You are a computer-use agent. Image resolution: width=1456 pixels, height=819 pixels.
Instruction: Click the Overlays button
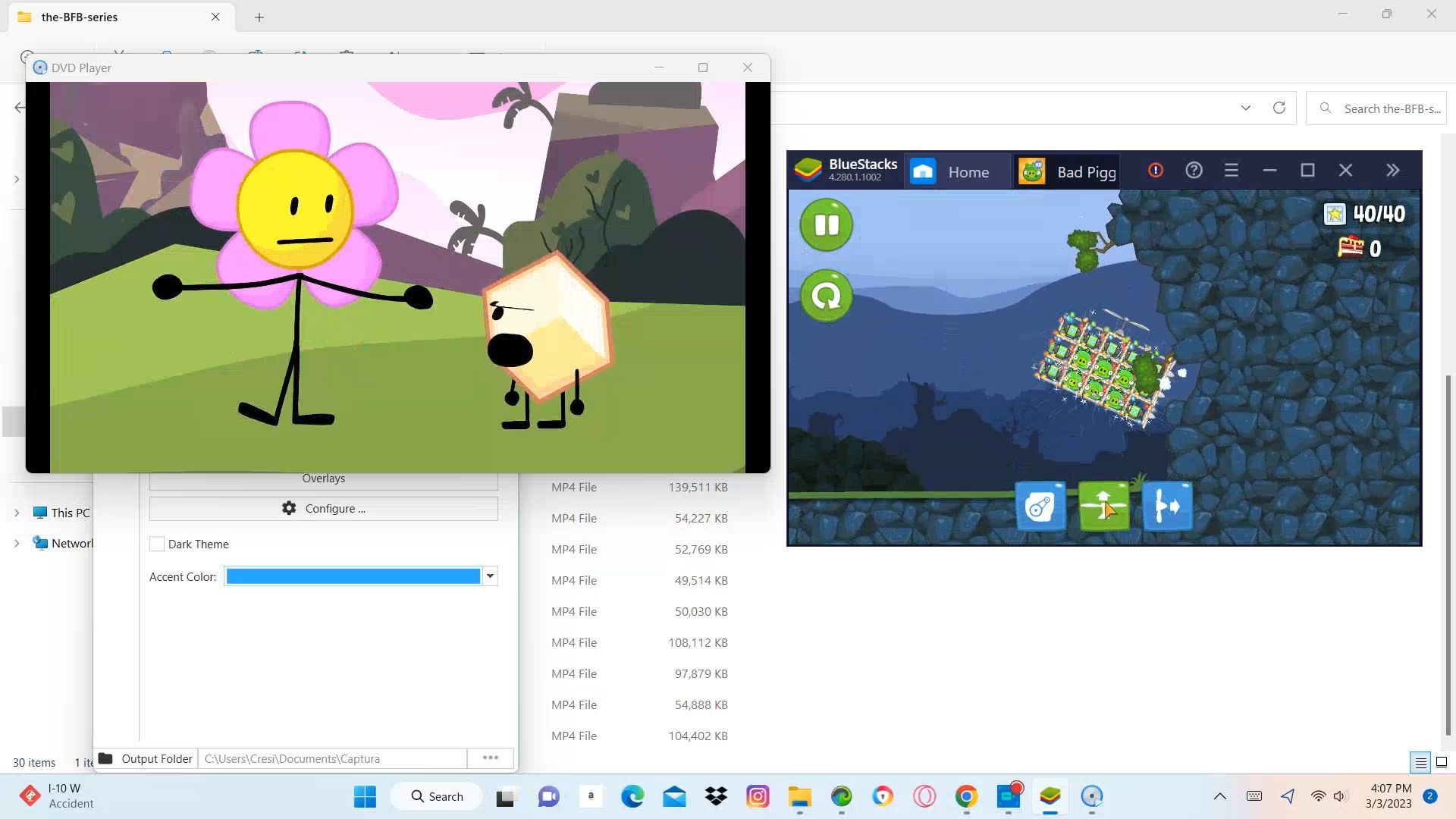click(x=324, y=479)
